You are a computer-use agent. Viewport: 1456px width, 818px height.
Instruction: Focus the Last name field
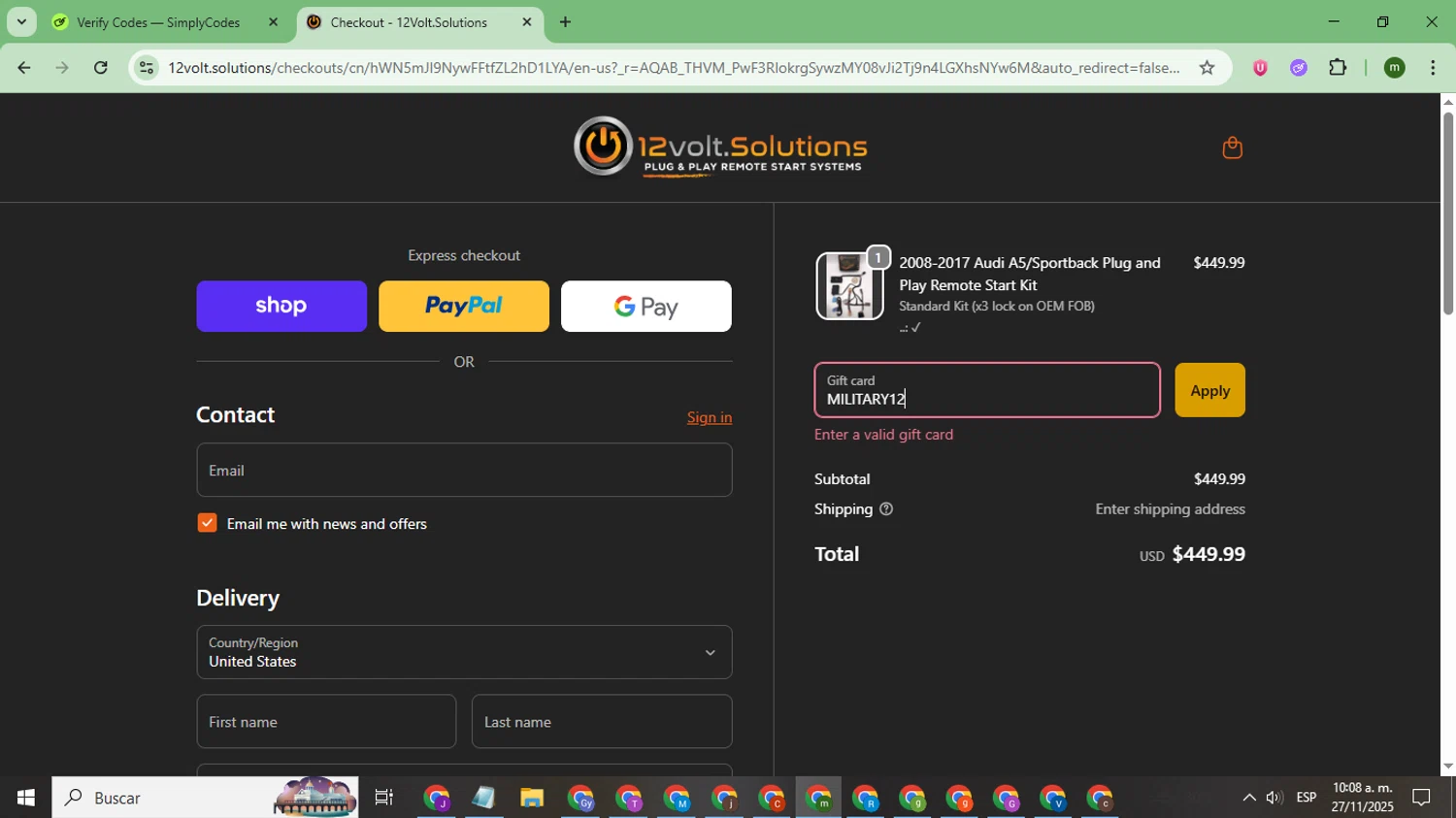(602, 722)
